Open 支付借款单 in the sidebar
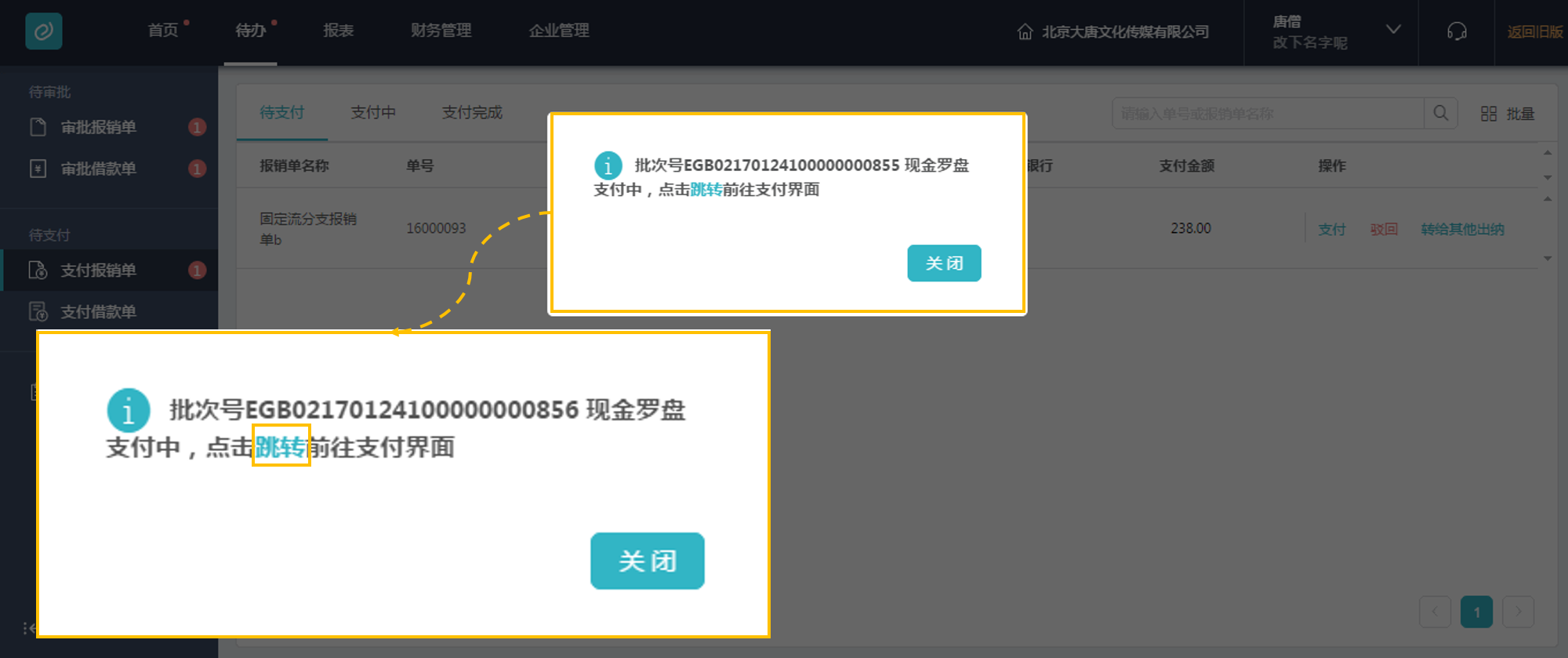Screen dimensions: 1568x658 tap(99, 312)
